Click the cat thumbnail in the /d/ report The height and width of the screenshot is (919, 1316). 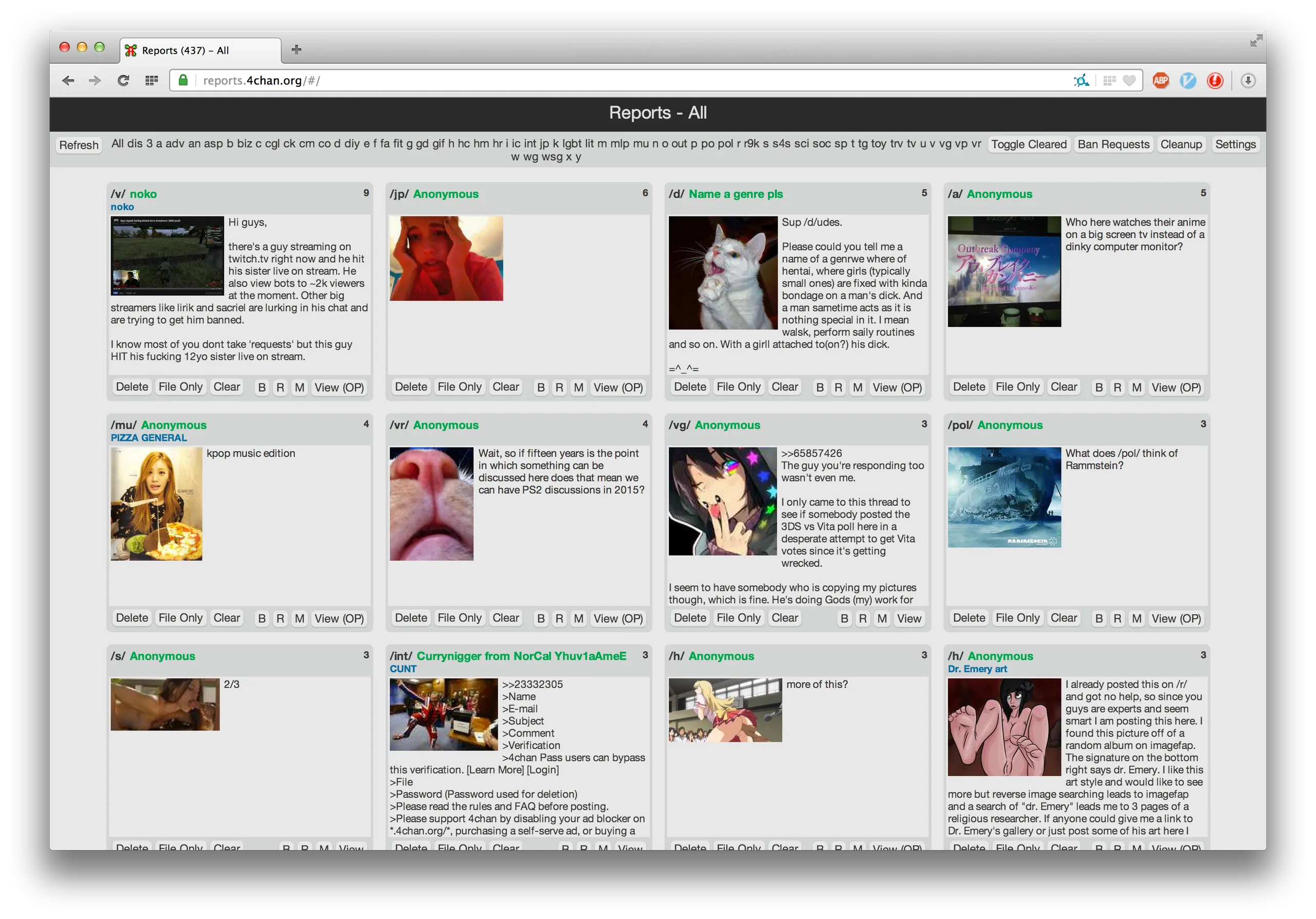click(723, 273)
